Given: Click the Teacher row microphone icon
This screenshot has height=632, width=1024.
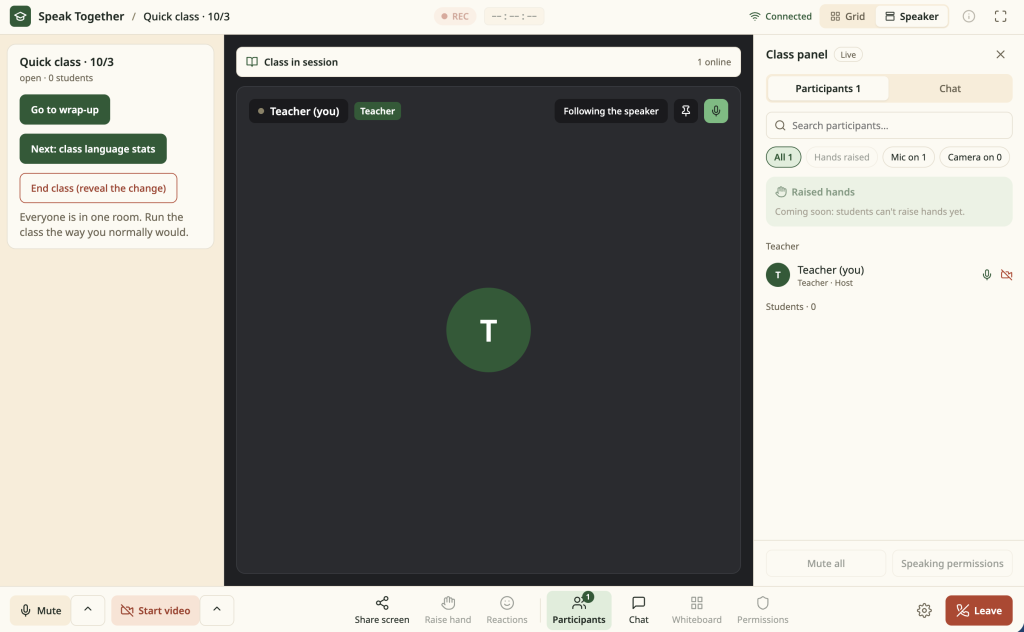Looking at the screenshot, I should pos(987,275).
